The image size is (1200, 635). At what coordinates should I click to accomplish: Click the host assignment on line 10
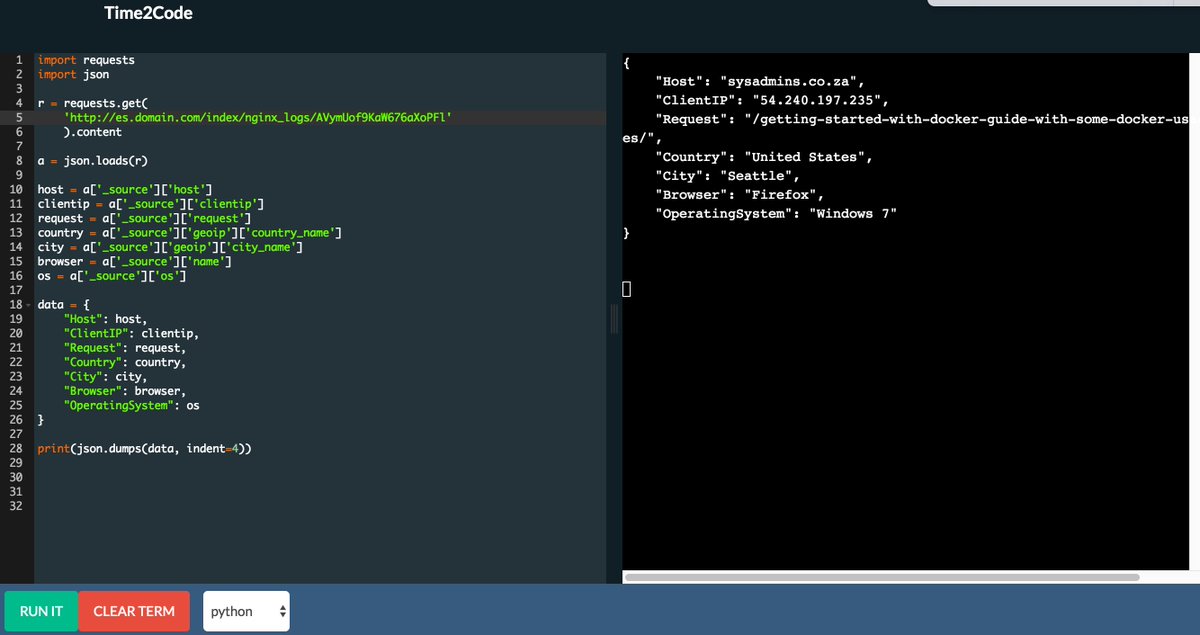click(126, 189)
